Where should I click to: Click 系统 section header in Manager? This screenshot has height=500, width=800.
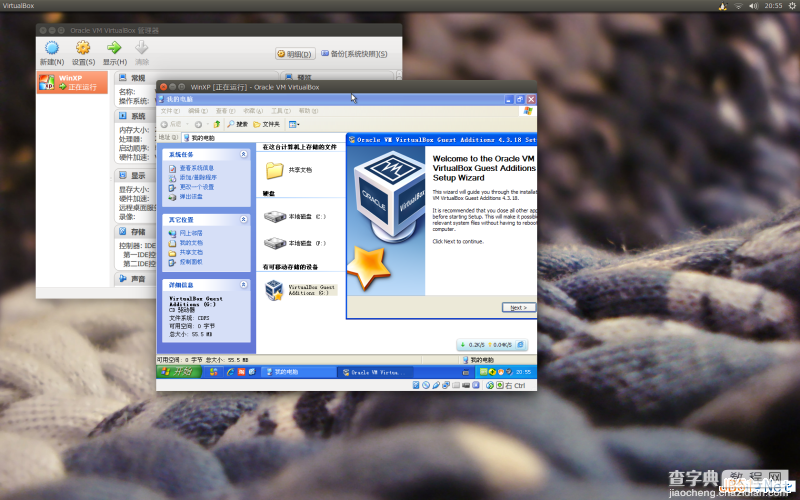[x=132, y=116]
